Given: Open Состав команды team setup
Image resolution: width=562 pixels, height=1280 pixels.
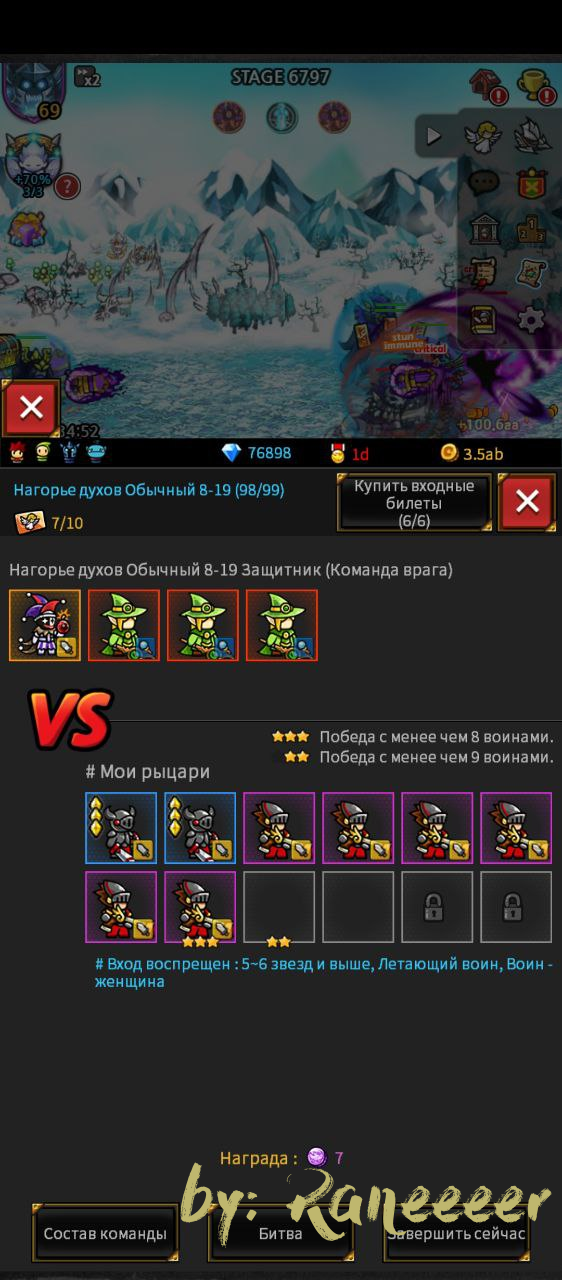Looking at the screenshot, I should [105, 1233].
